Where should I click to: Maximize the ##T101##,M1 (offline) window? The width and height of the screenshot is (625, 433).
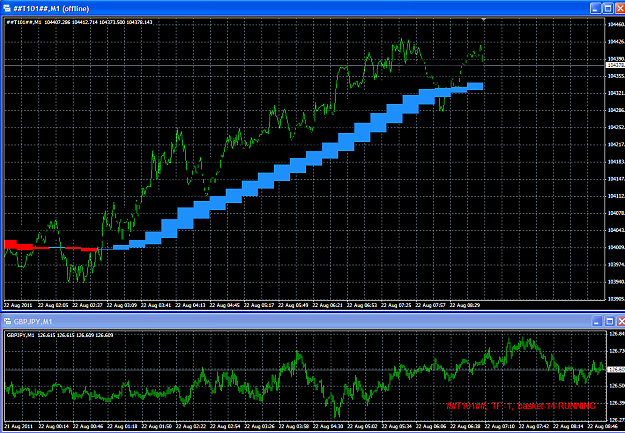[609, 8]
